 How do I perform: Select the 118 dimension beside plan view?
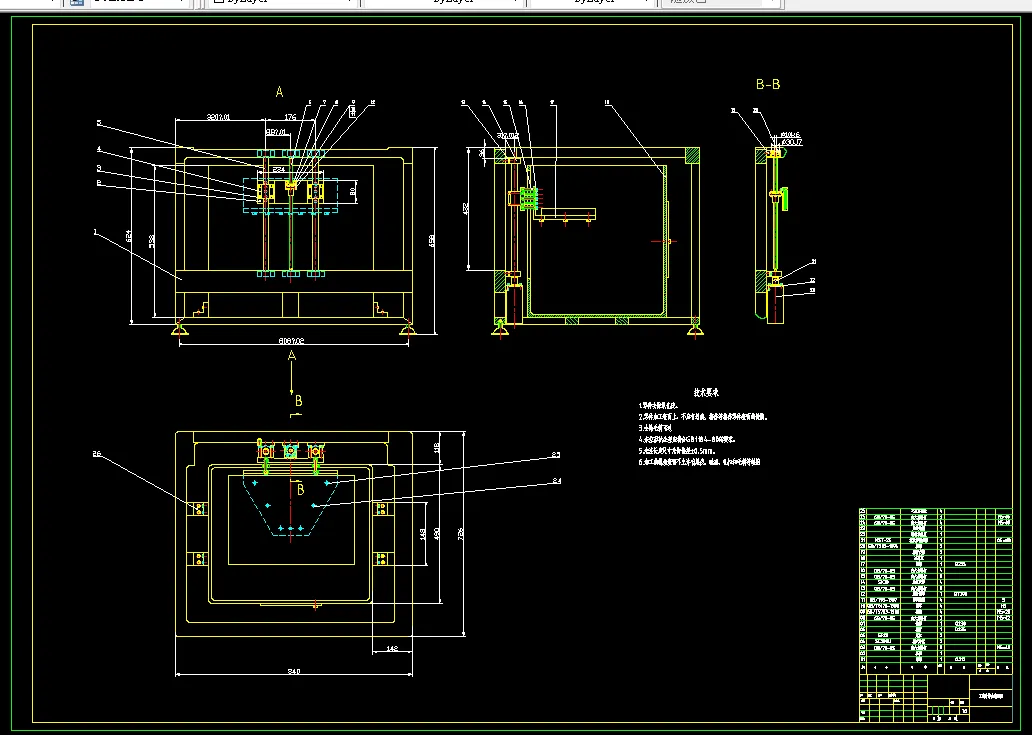coord(436,448)
